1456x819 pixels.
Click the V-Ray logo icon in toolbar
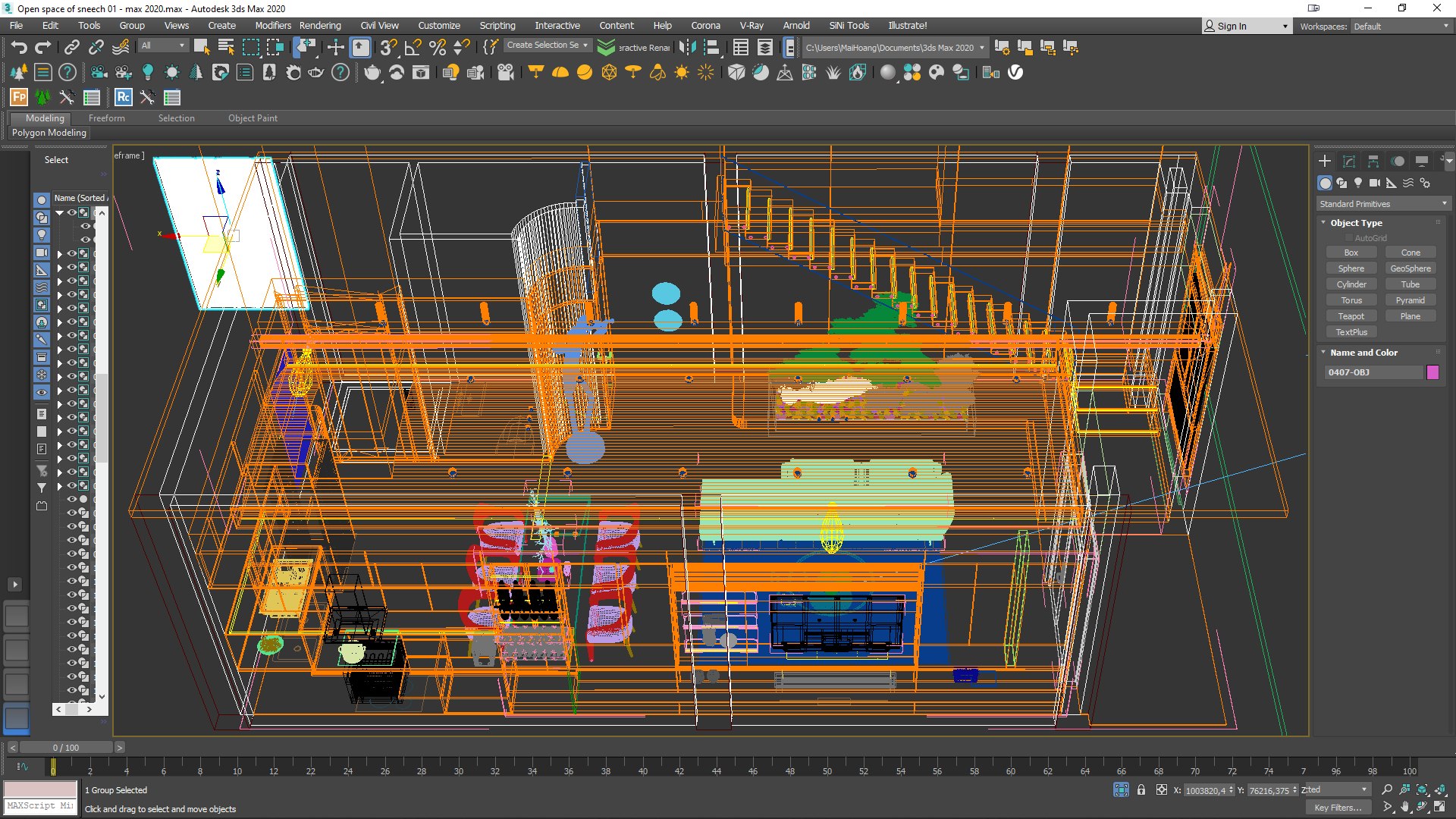(1015, 73)
